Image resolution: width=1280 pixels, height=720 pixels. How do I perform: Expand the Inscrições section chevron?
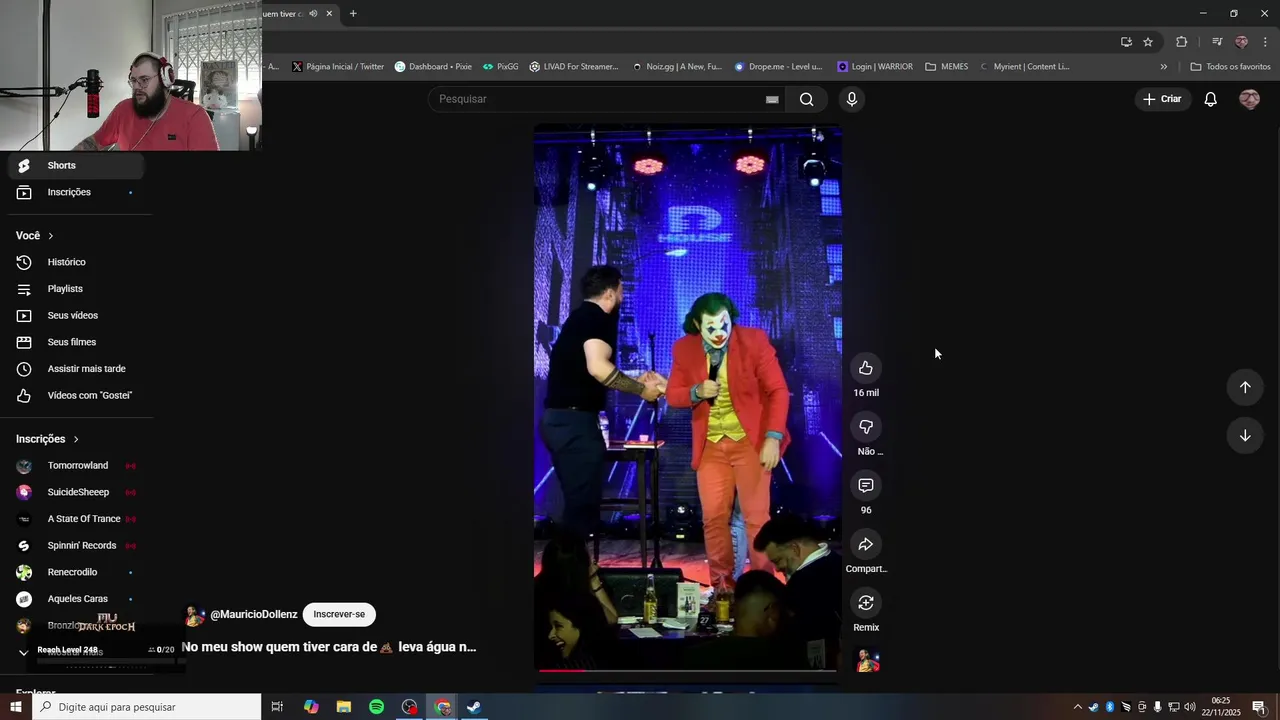pos(75,439)
